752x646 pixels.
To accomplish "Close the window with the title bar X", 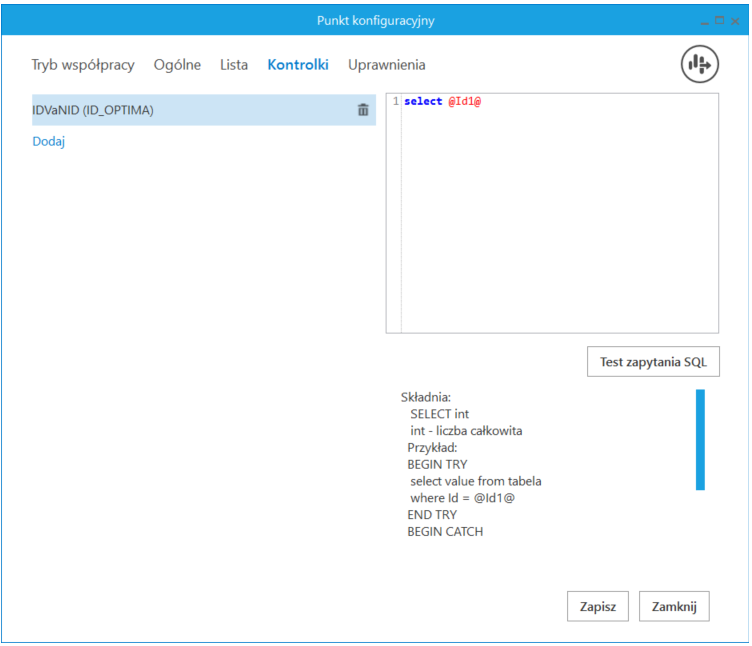I will (735, 21).
